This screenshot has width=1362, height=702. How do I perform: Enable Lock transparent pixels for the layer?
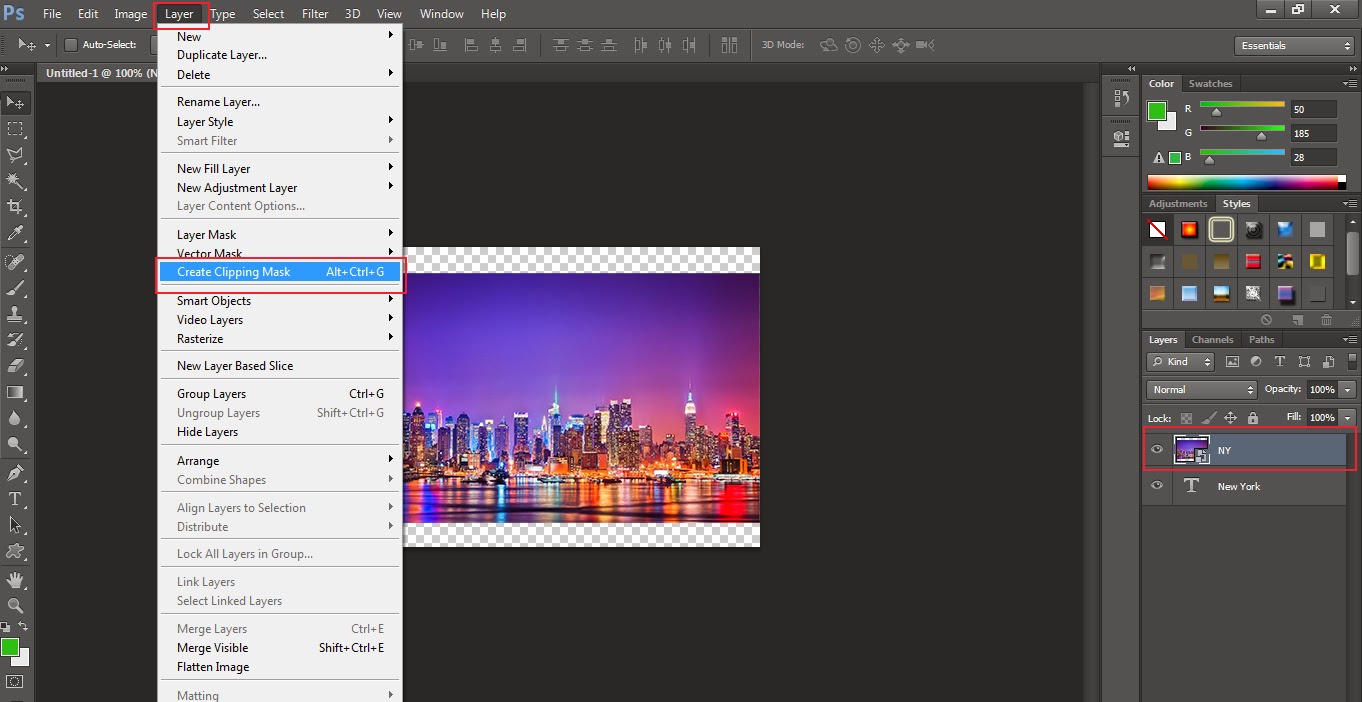[x=1185, y=418]
